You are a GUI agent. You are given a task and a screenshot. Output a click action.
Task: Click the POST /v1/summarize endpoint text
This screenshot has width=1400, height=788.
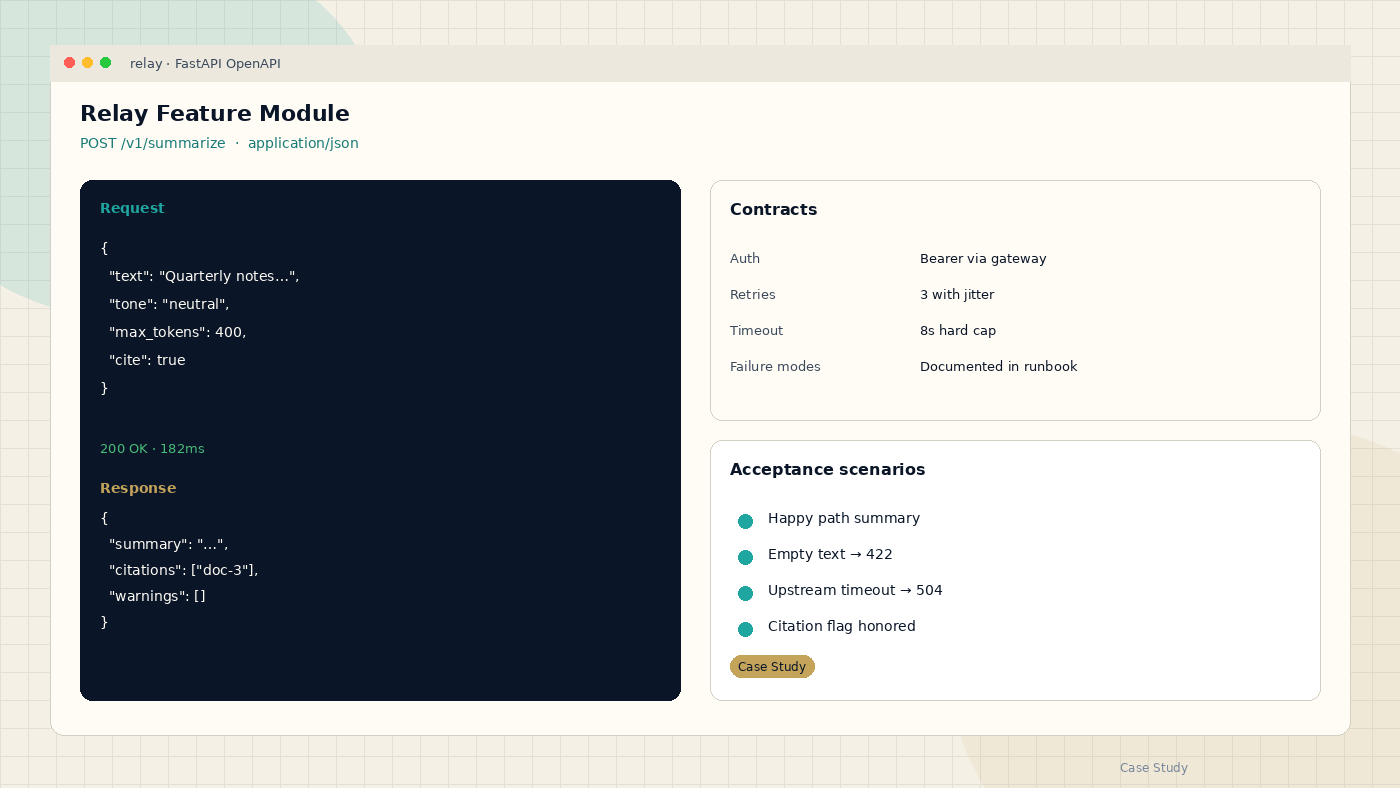click(x=153, y=143)
